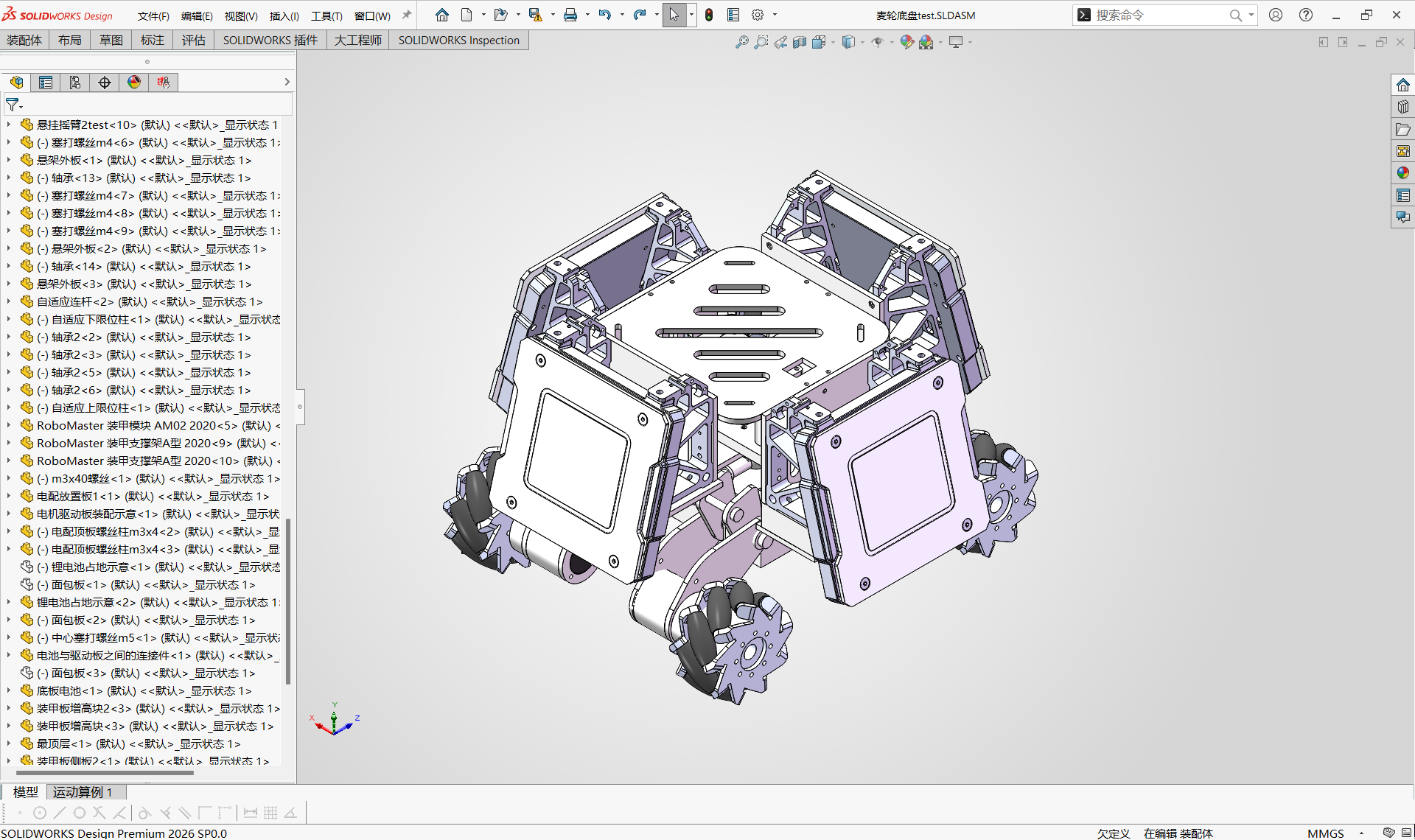Open the Appearances pane on right sidebar
Screen dimensions: 1415x840
(1403, 173)
